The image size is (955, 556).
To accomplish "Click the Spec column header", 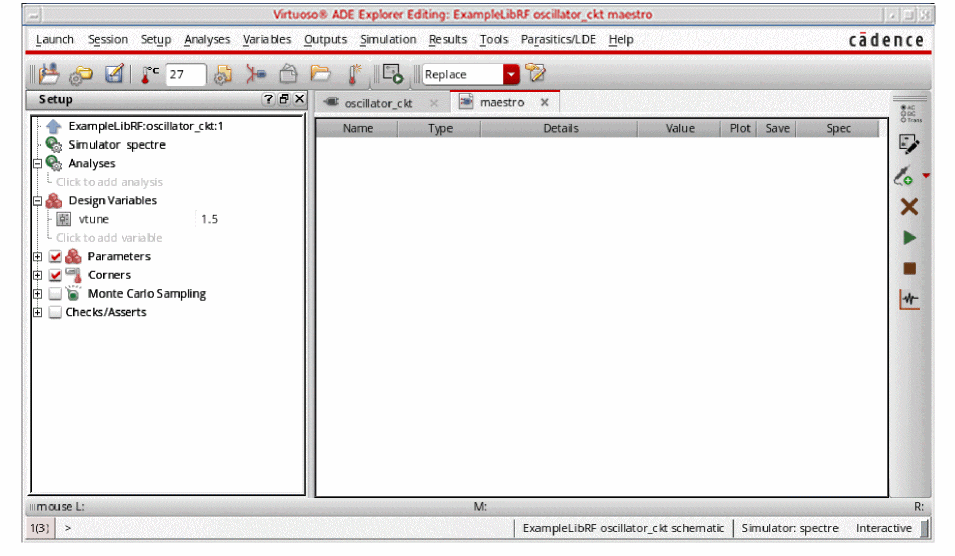I will click(x=838, y=128).
